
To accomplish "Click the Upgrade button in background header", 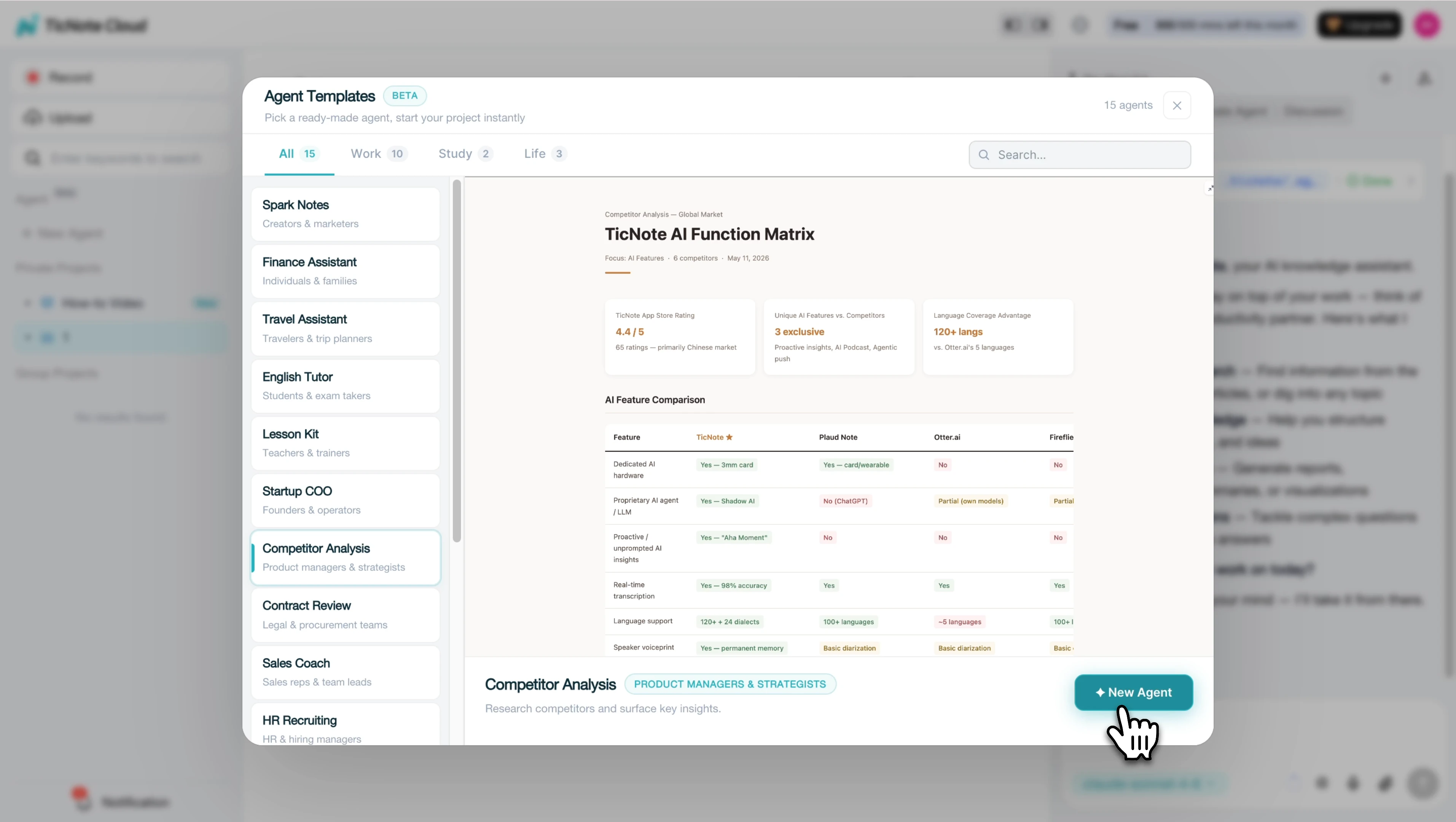I will [x=1359, y=25].
